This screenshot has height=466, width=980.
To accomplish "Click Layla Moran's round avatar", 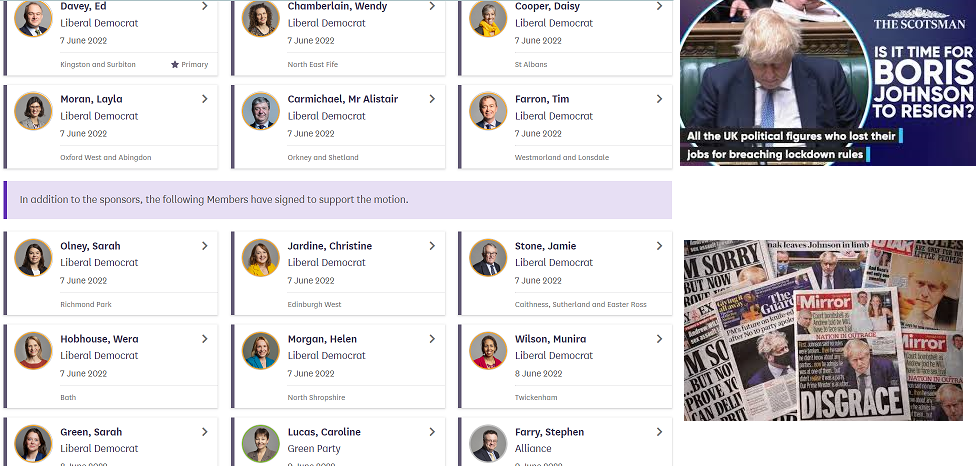I will click(33, 111).
